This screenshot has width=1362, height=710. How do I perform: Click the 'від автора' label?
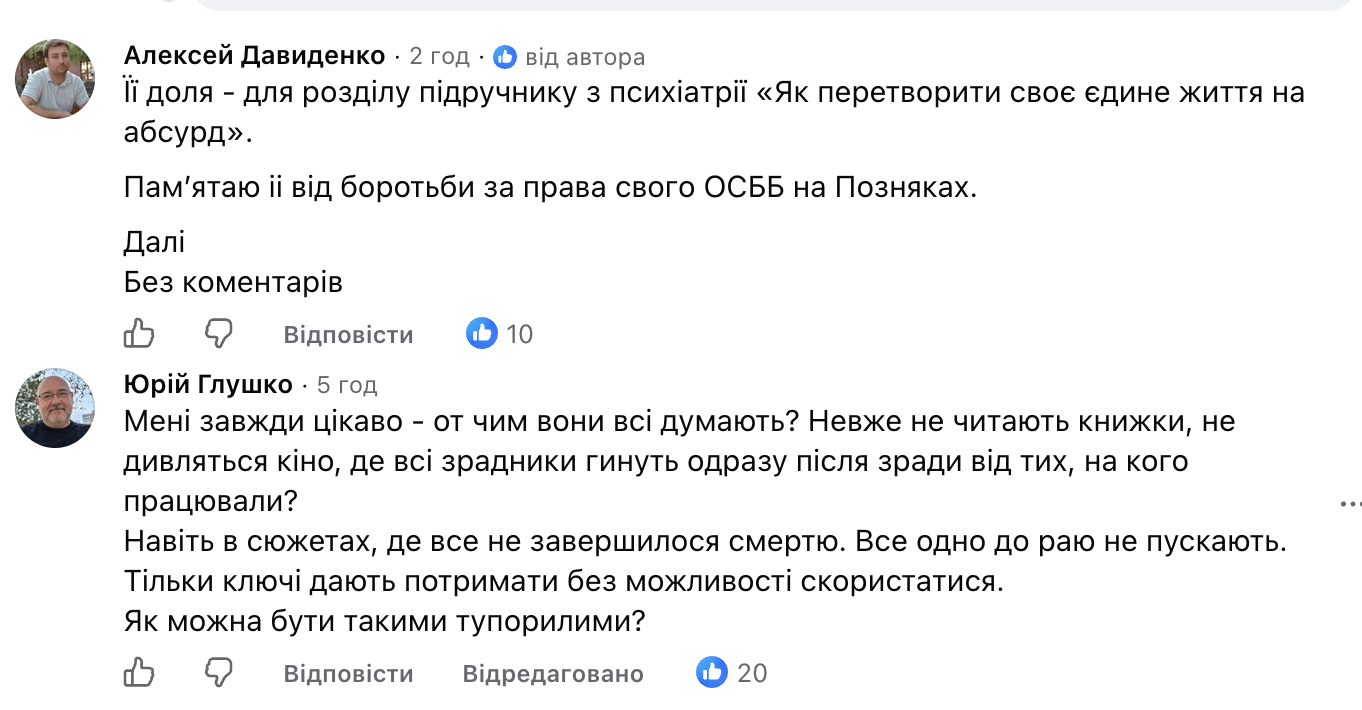coord(585,57)
